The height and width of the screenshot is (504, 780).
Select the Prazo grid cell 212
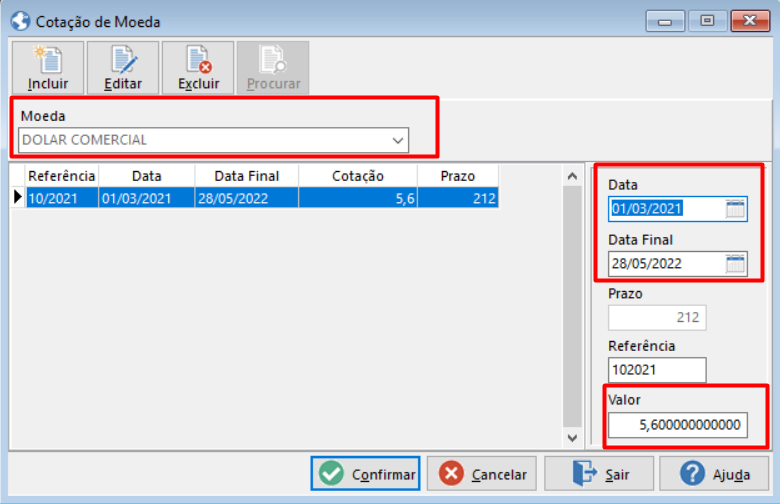(x=458, y=198)
